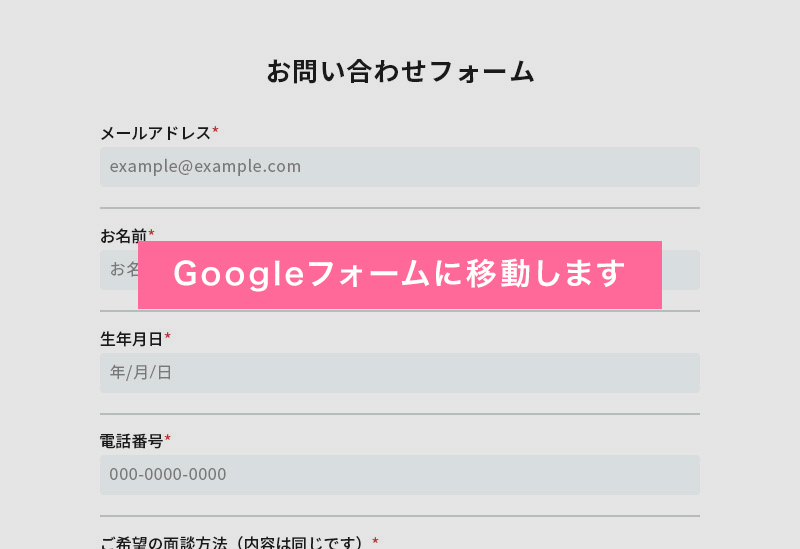
Task: Click the separator under the 生年月日 field
Action: pos(400,414)
